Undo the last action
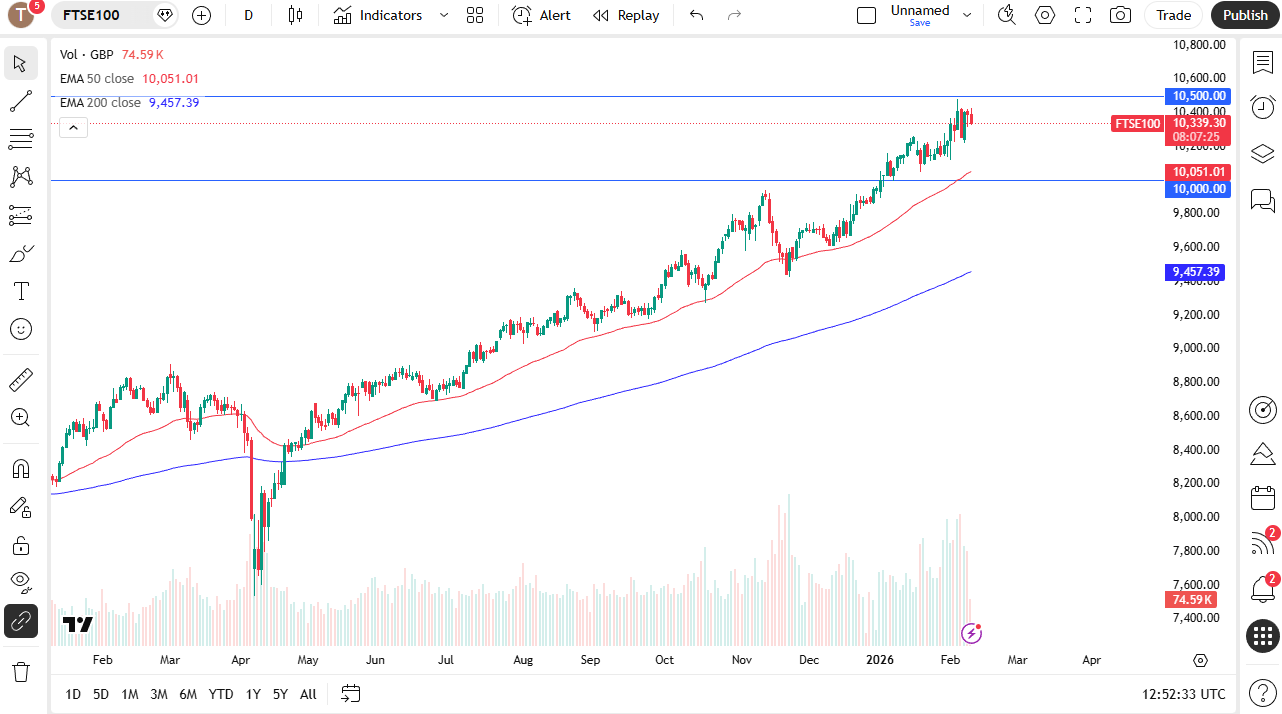Image resolution: width=1282 pixels, height=714 pixels. coord(697,15)
